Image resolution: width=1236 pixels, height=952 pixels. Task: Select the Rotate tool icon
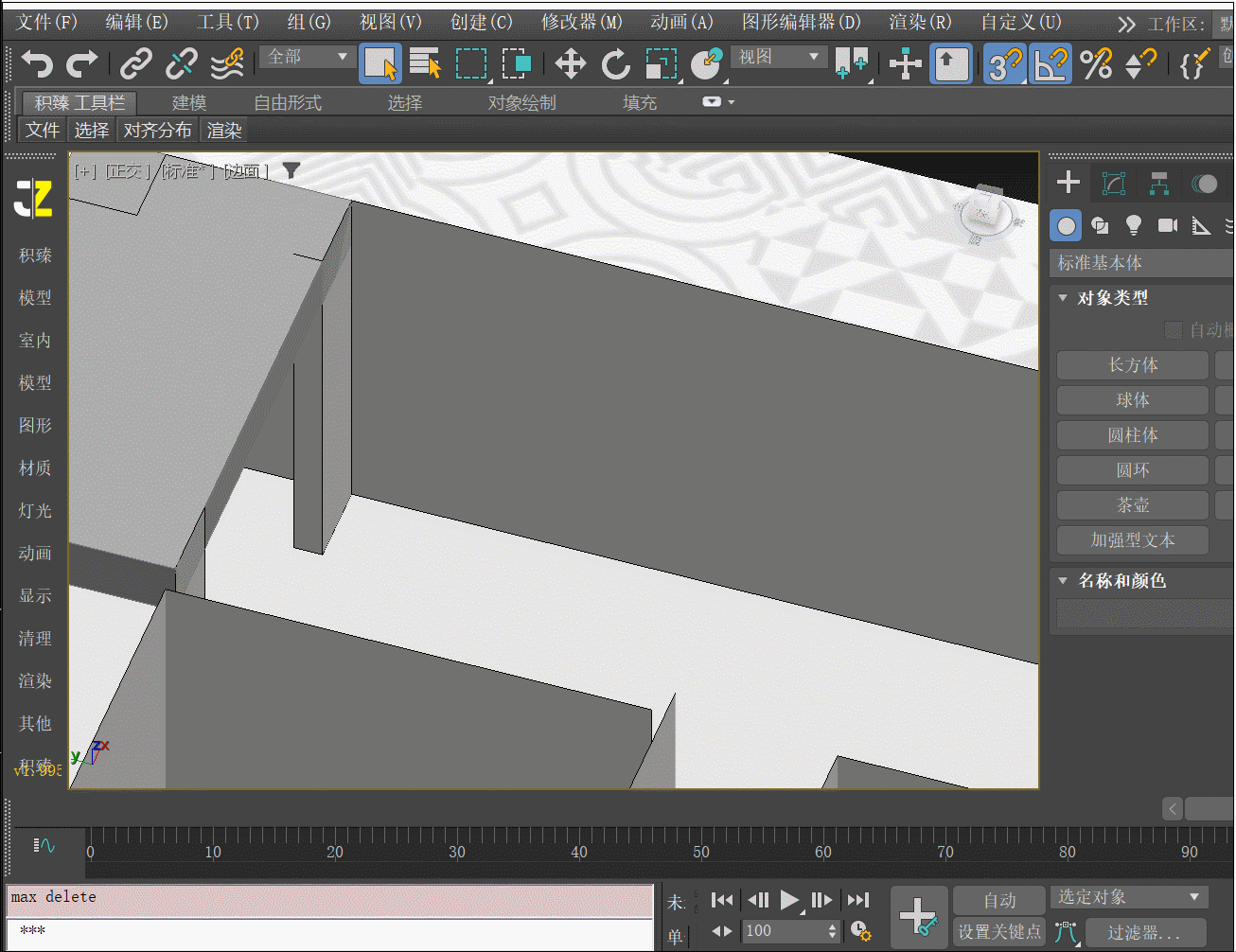(616, 64)
